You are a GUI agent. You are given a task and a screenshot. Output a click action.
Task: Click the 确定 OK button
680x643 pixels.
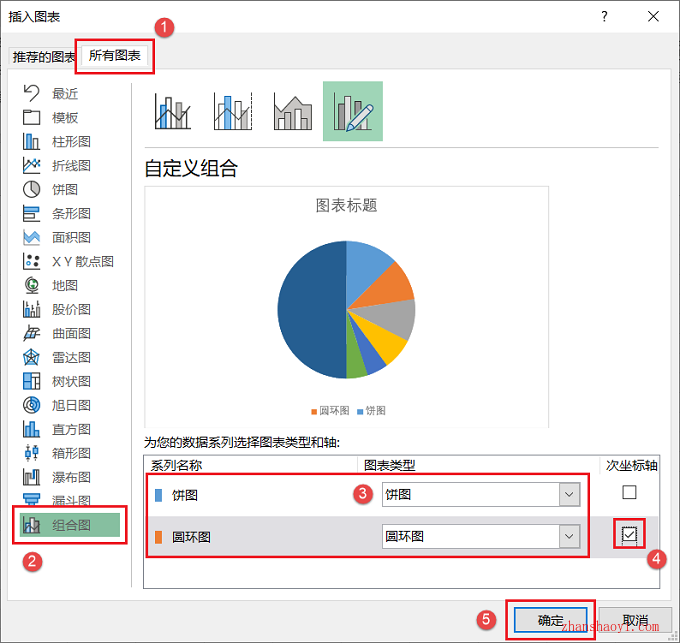point(550,620)
